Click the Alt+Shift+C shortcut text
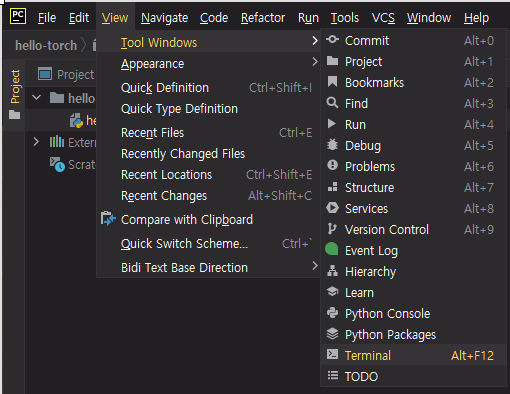The image size is (510, 394). click(x=280, y=196)
